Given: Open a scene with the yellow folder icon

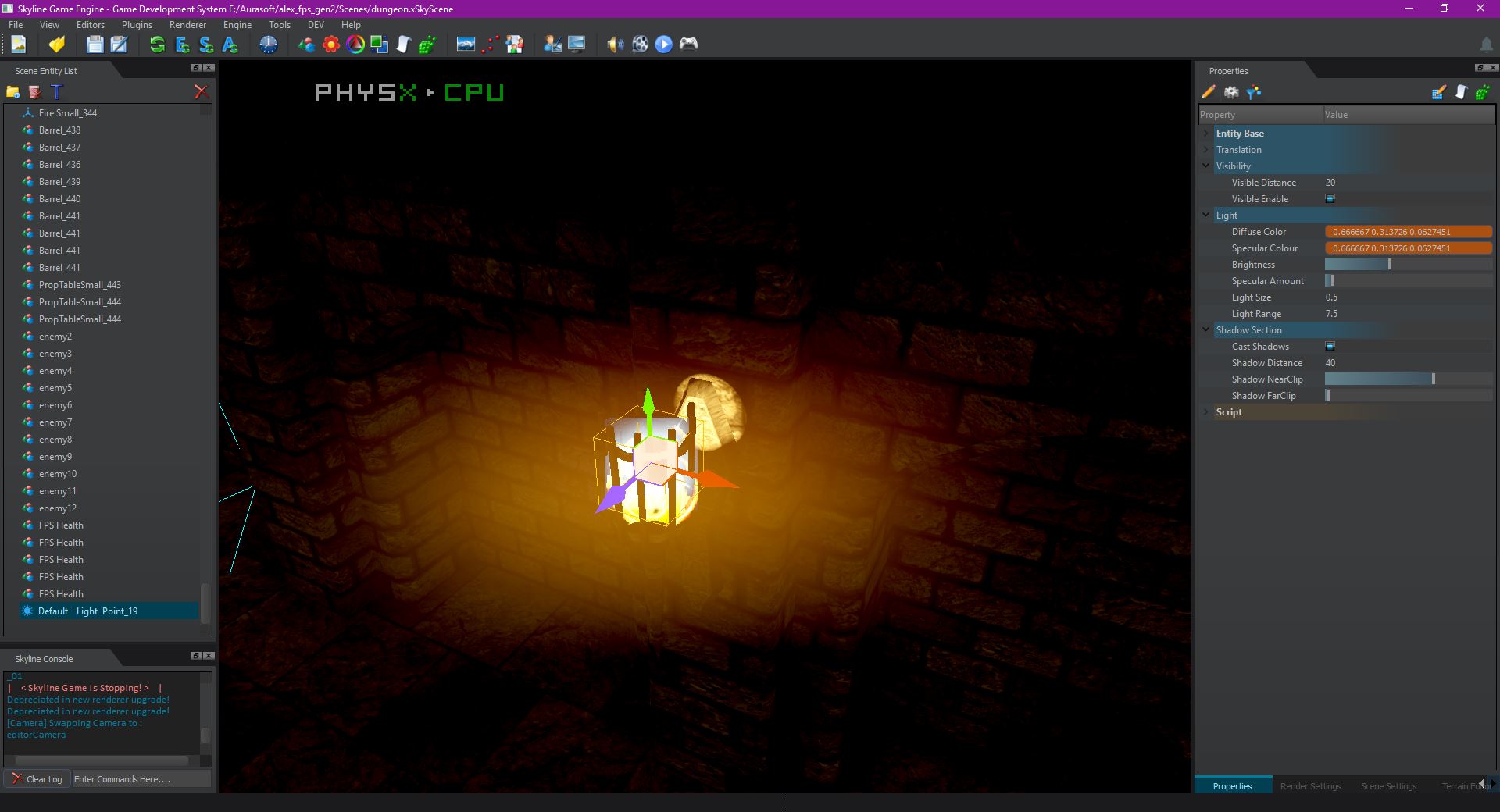Looking at the screenshot, I should 56,45.
